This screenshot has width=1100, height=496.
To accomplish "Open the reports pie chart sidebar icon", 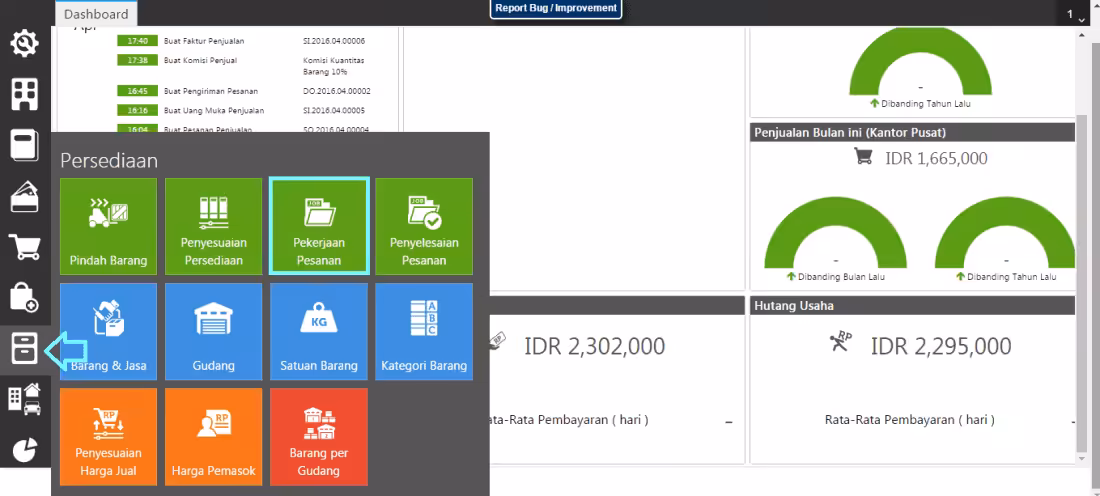I will 25,450.
